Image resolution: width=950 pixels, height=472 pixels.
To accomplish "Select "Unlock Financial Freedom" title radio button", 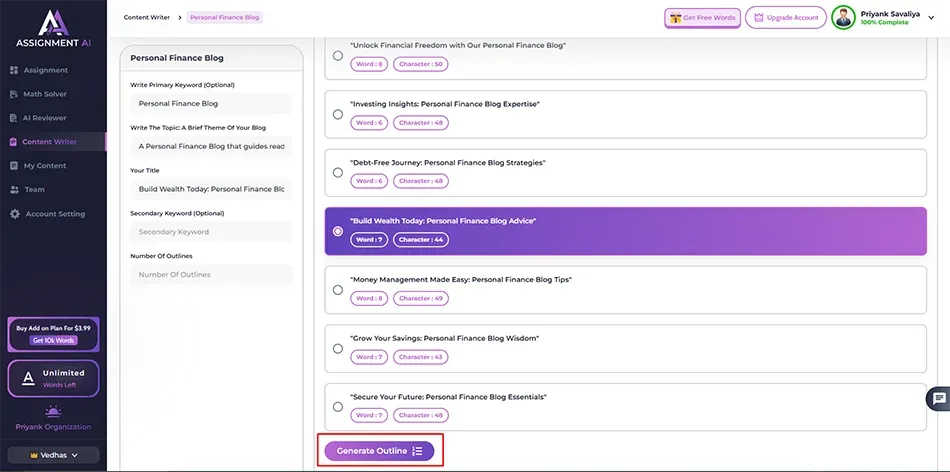I will 338,56.
